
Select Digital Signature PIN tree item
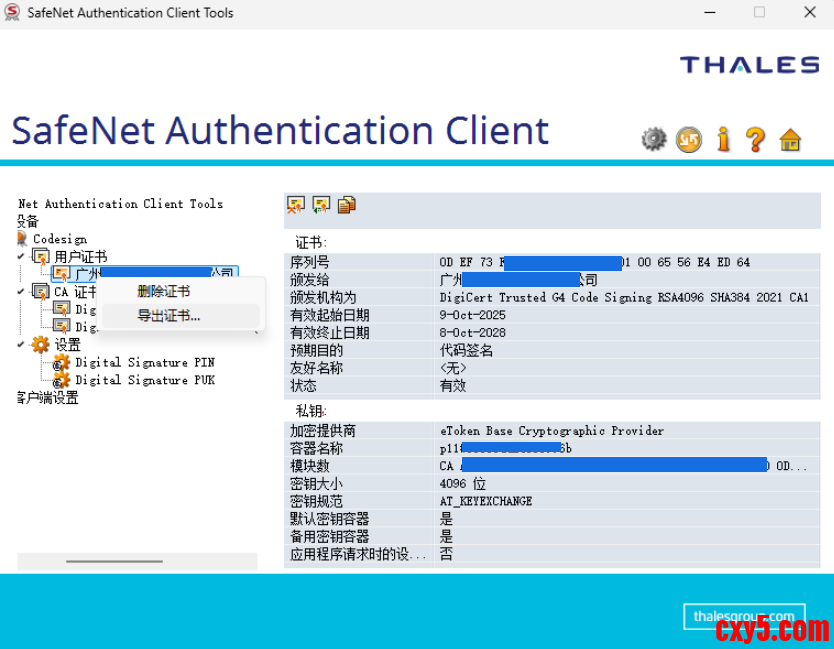point(145,363)
